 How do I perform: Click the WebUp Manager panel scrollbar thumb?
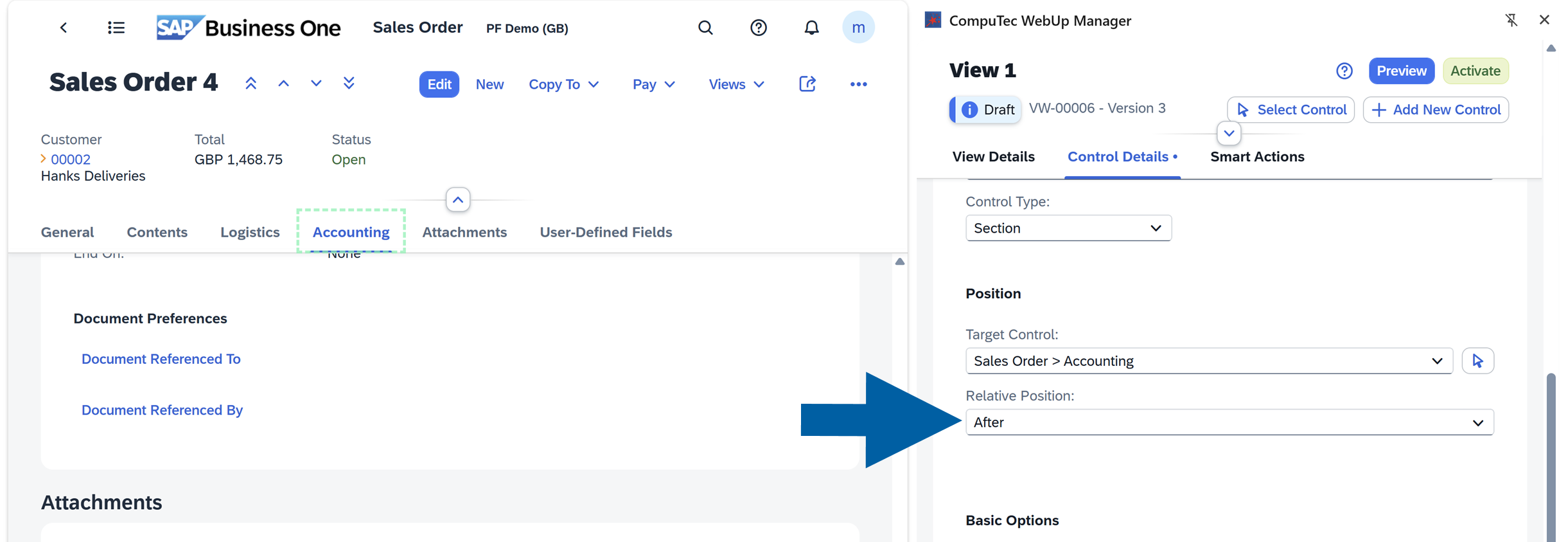pyautogui.click(x=1551, y=456)
